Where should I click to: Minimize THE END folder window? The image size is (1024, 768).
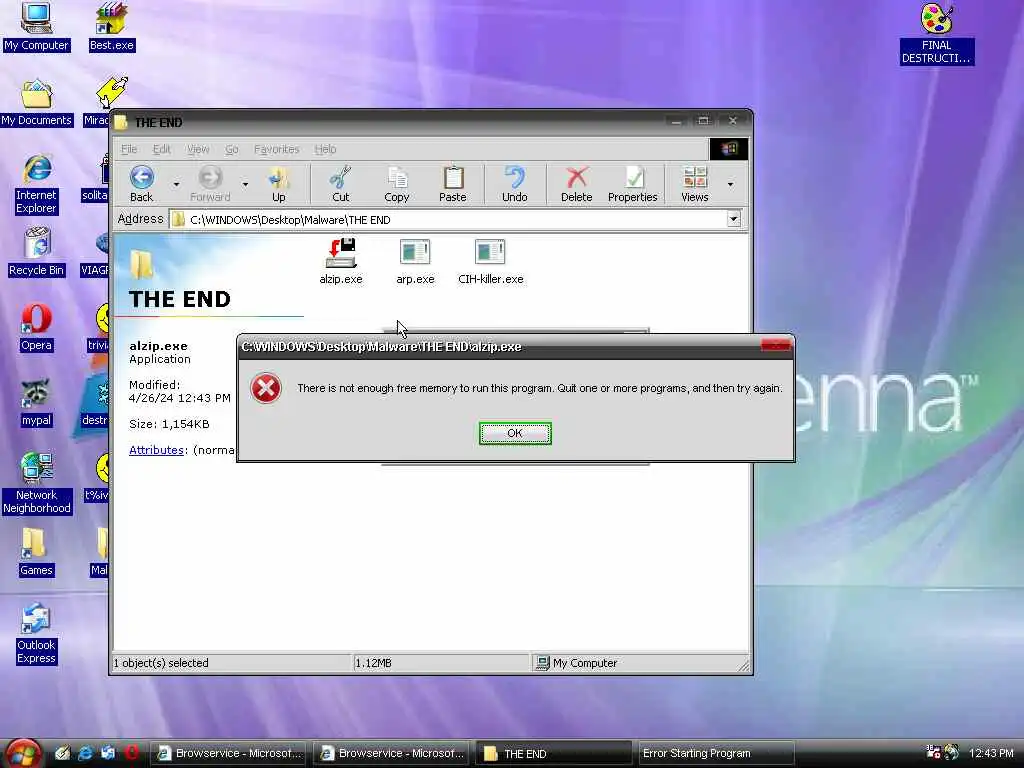[676, 121]
